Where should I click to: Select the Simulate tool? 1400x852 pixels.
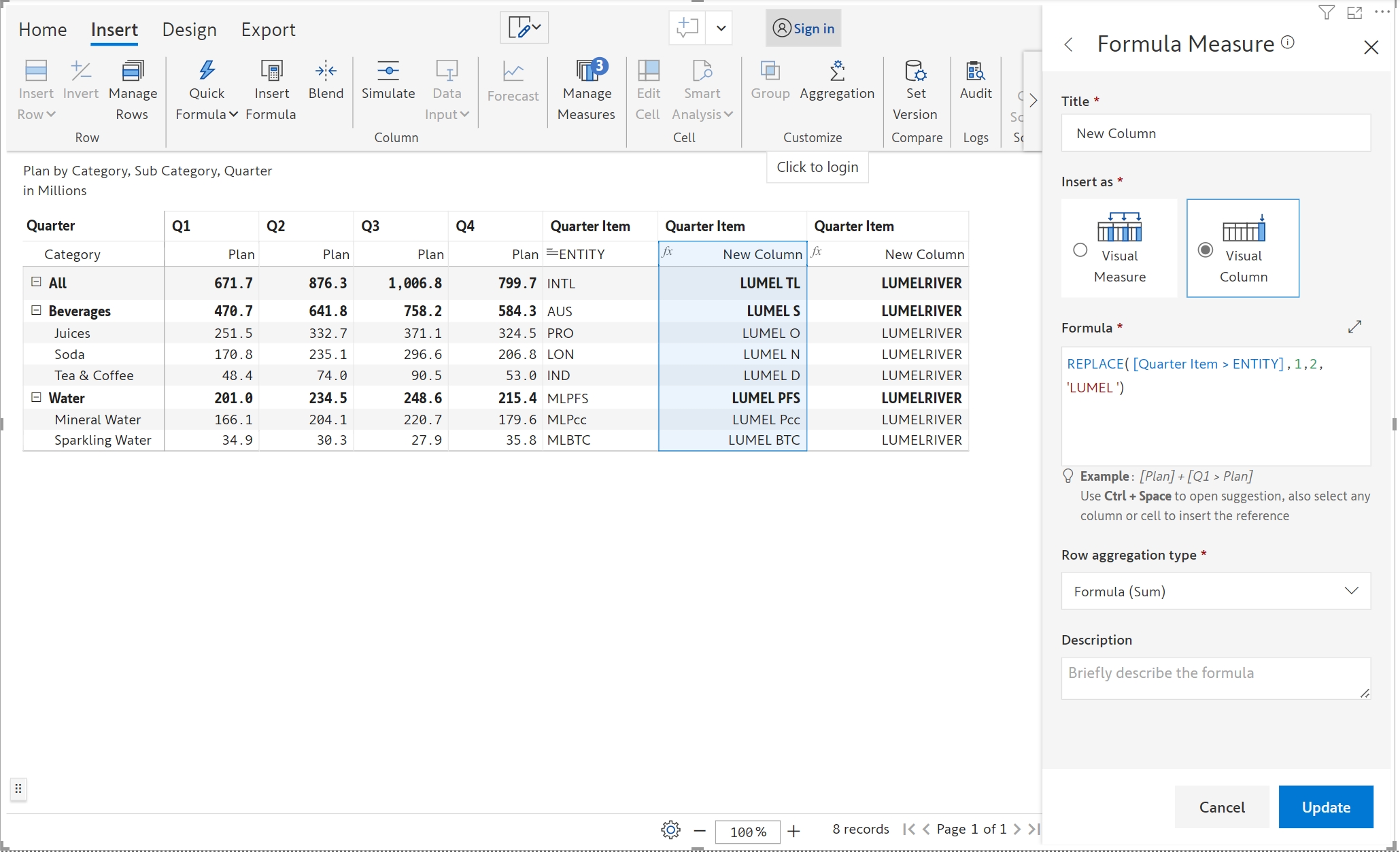(x=388, y=71)
